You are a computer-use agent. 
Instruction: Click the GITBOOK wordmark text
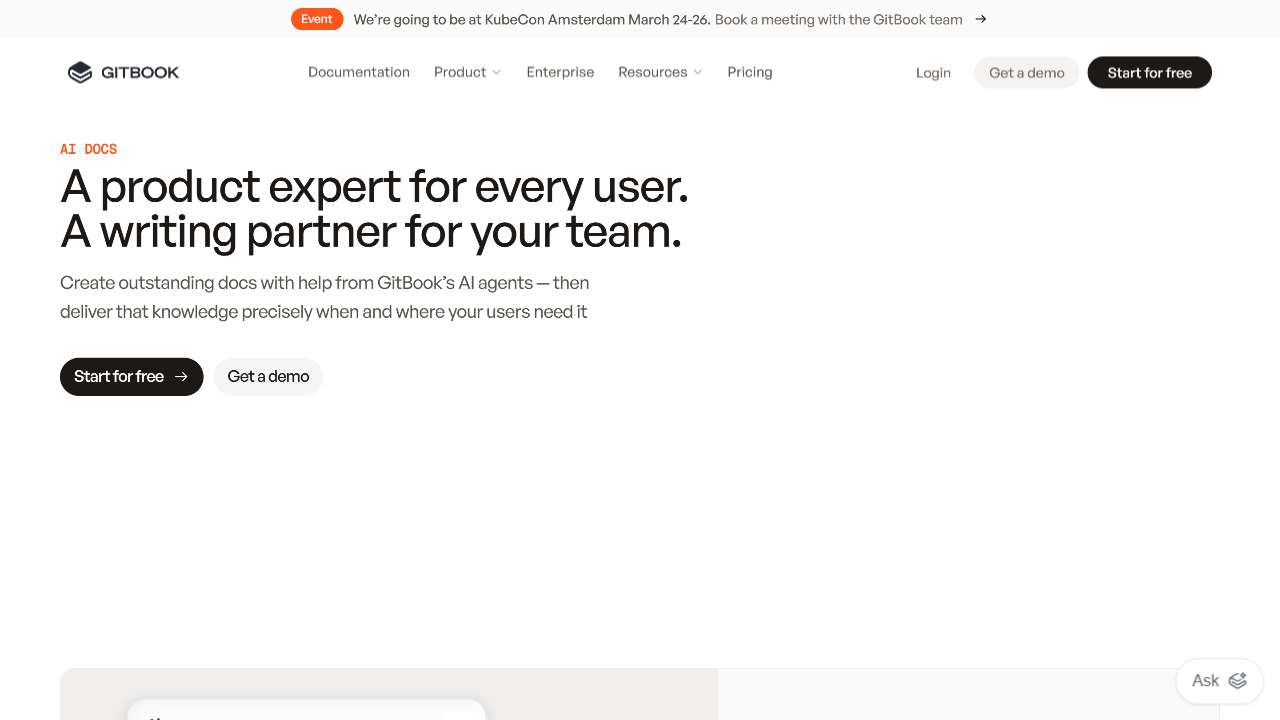point(140,72)
